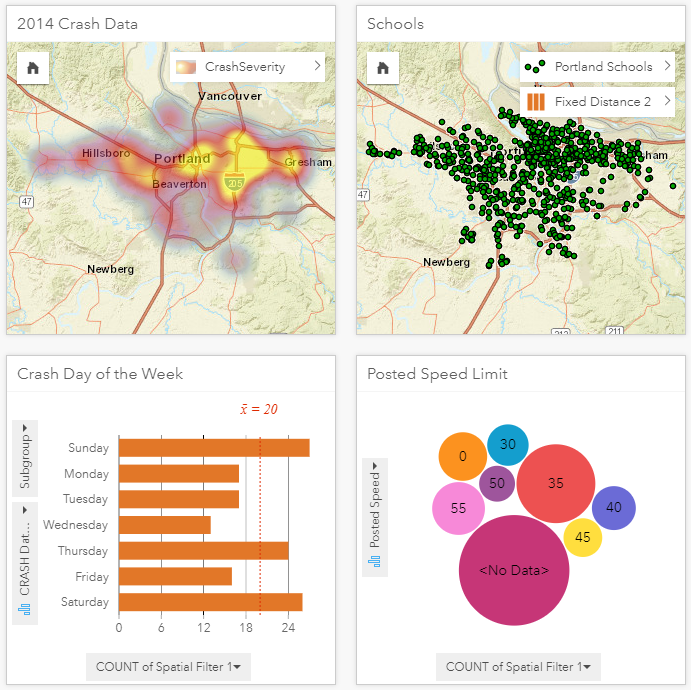Expand the Portland Schools layer chevron
Image resolution: width=691 pixels, height=690 pixels.
point(667,66)
